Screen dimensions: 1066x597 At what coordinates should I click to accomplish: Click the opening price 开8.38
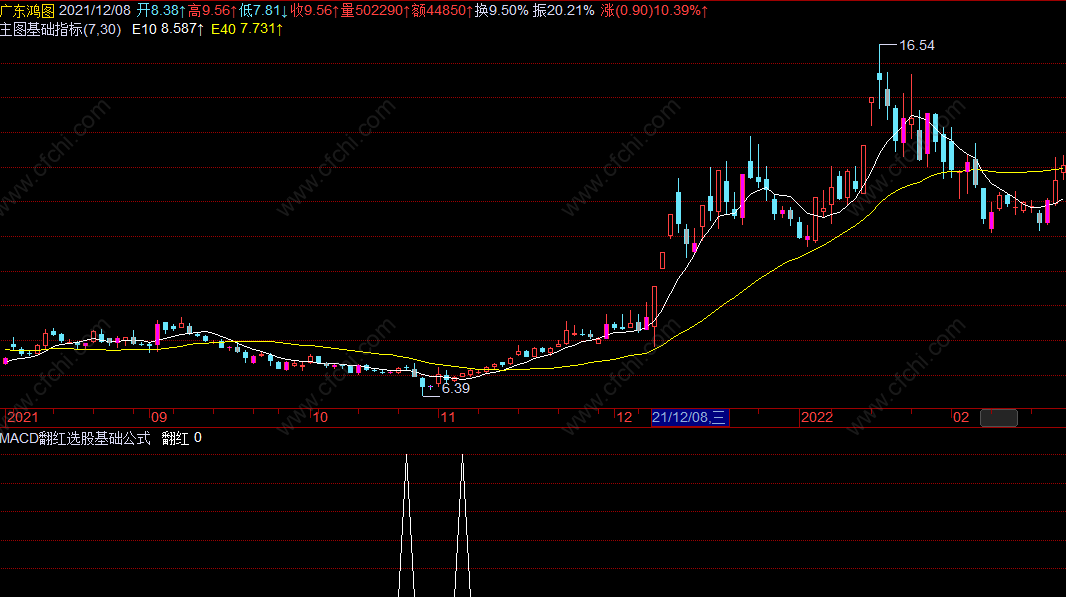coord(161,10)
